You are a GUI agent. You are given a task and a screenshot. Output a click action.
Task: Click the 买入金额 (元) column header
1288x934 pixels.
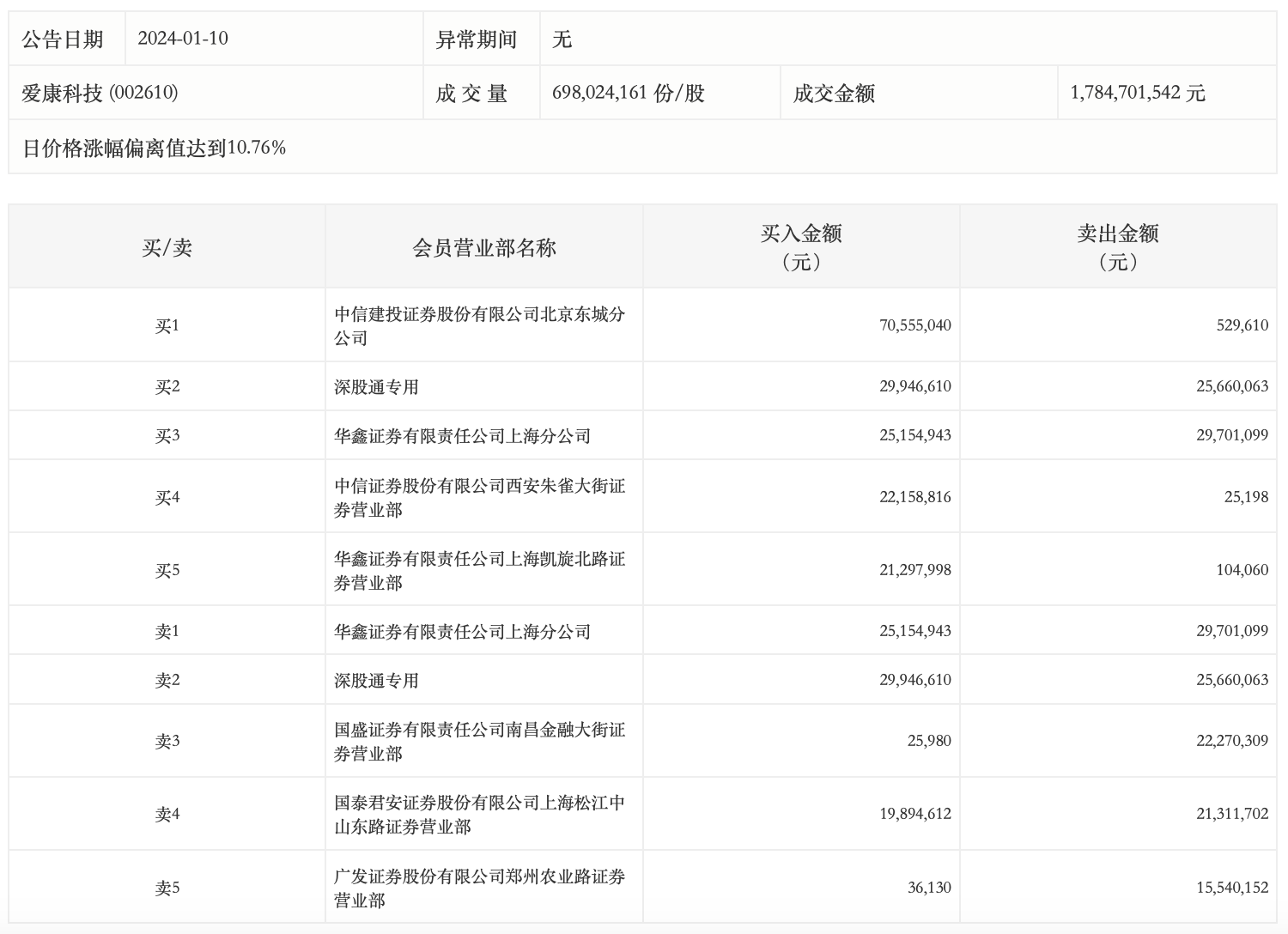click(800, 246)
